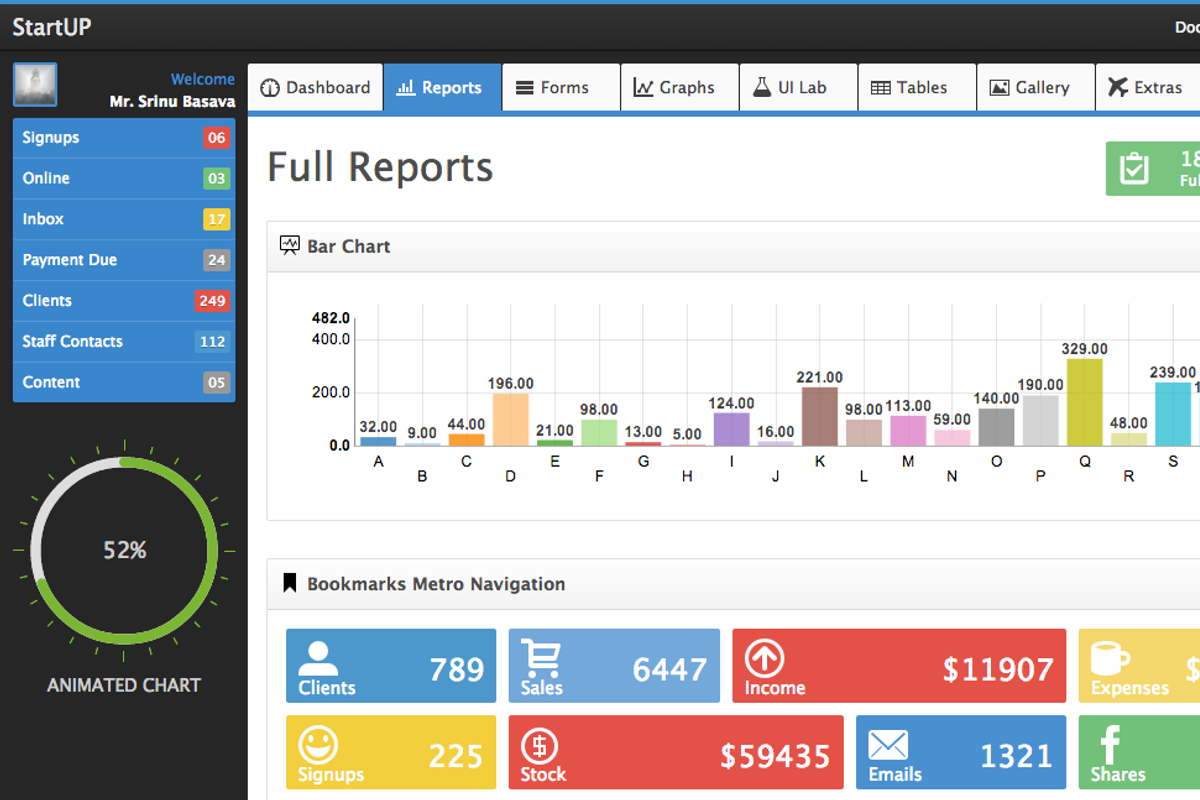Open Inbox in the sidebar
The width and height of the screenshot is (1200, 800).
click(124, 219)
